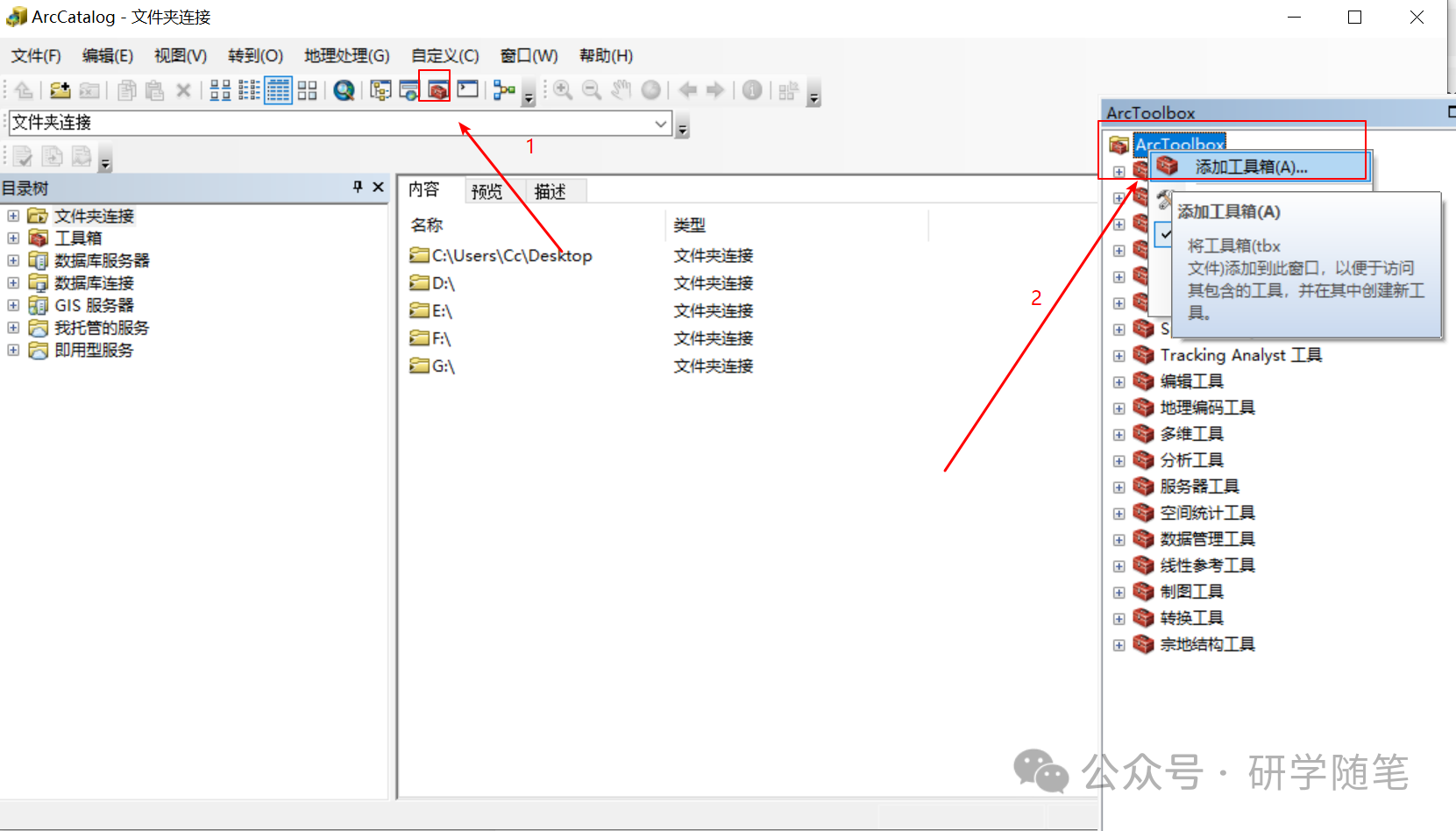The width and height of the screenshot is (1456, 831).
Task: Select 宗地结构工具 in ArcToolbox
Action: (x=1207, y=644)
